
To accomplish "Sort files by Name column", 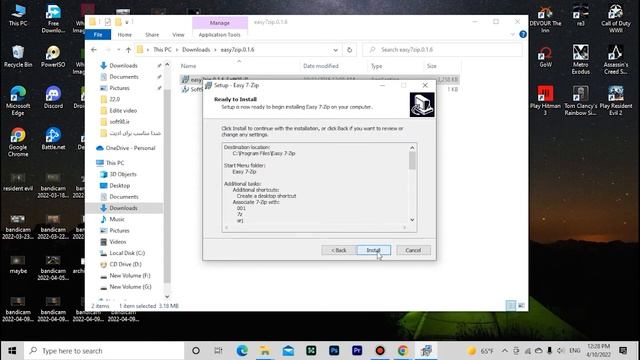I will 189,66.
